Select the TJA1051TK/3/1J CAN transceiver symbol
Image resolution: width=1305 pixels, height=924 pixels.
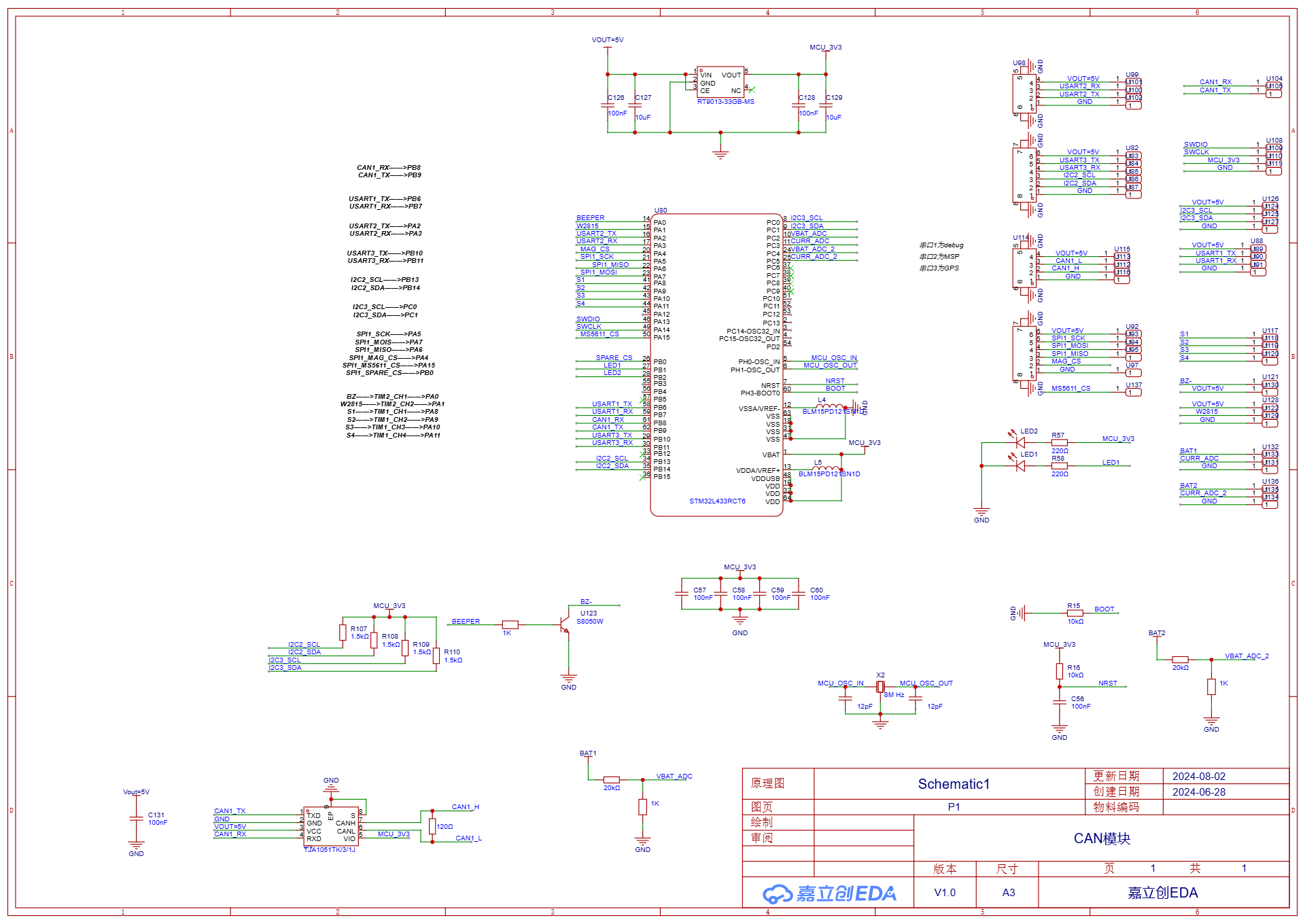click(x=331, y=826)
